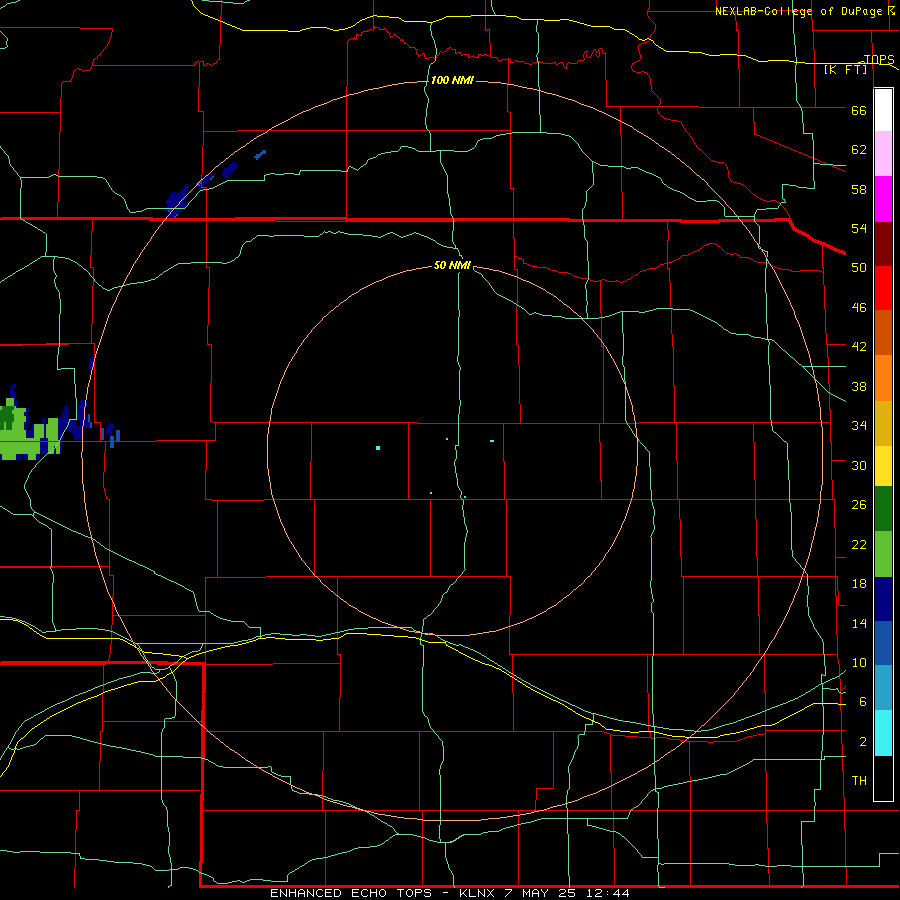Pick the bright orange legend swatch
Viewport: 900px width, 900px height.
point(883,378)
